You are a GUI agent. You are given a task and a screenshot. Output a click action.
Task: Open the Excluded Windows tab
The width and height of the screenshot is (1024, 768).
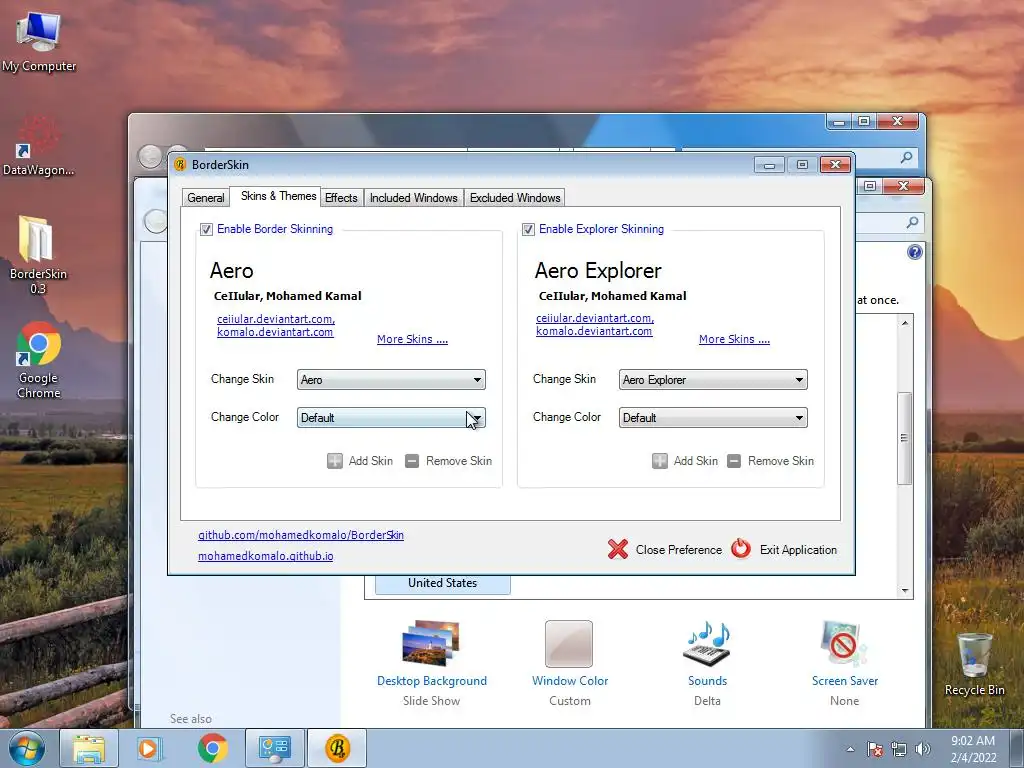[515, 198]
